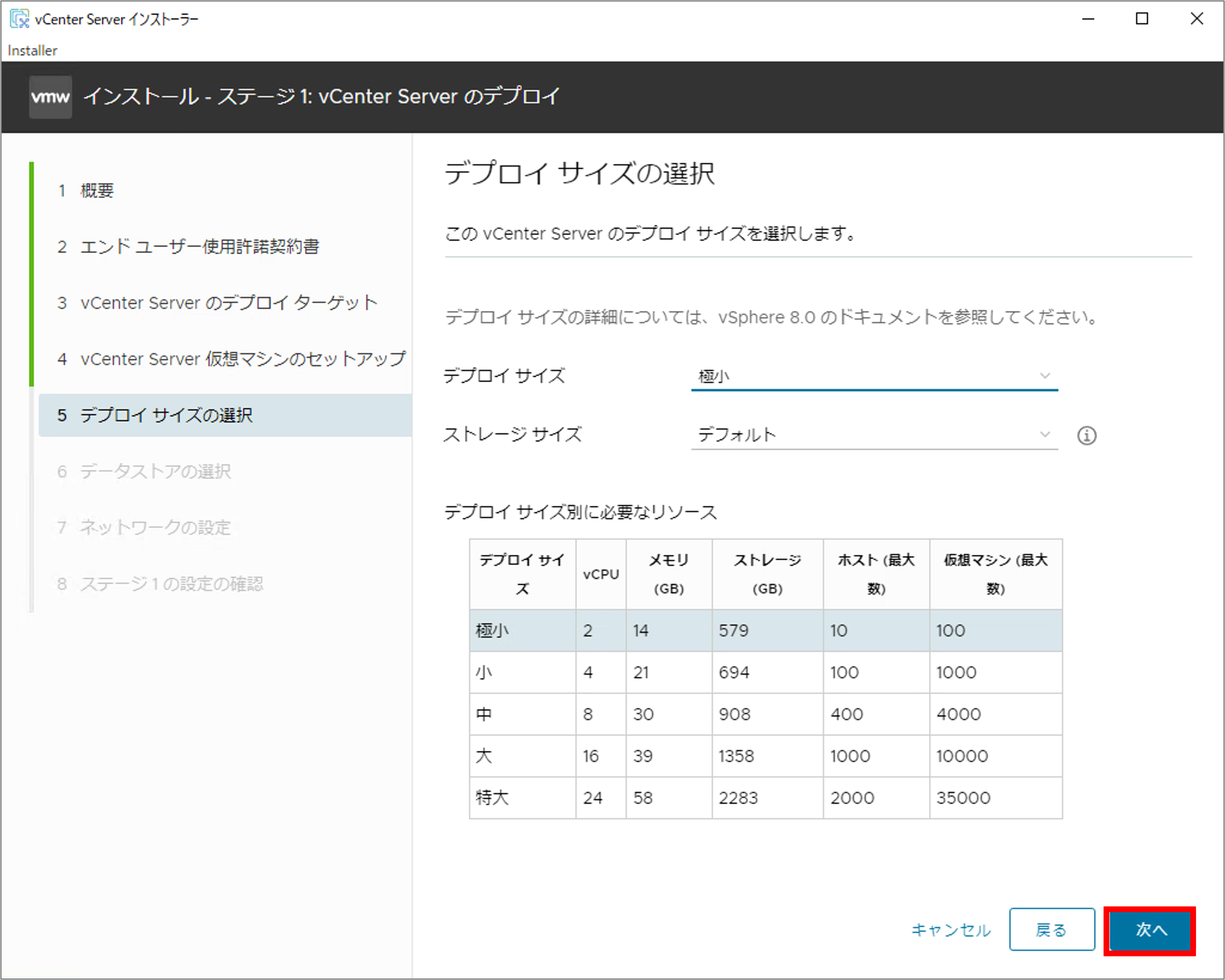This screenshot has width=1225, height=980.
Task: Click the memory value 30
Action: tap(643, 714)
